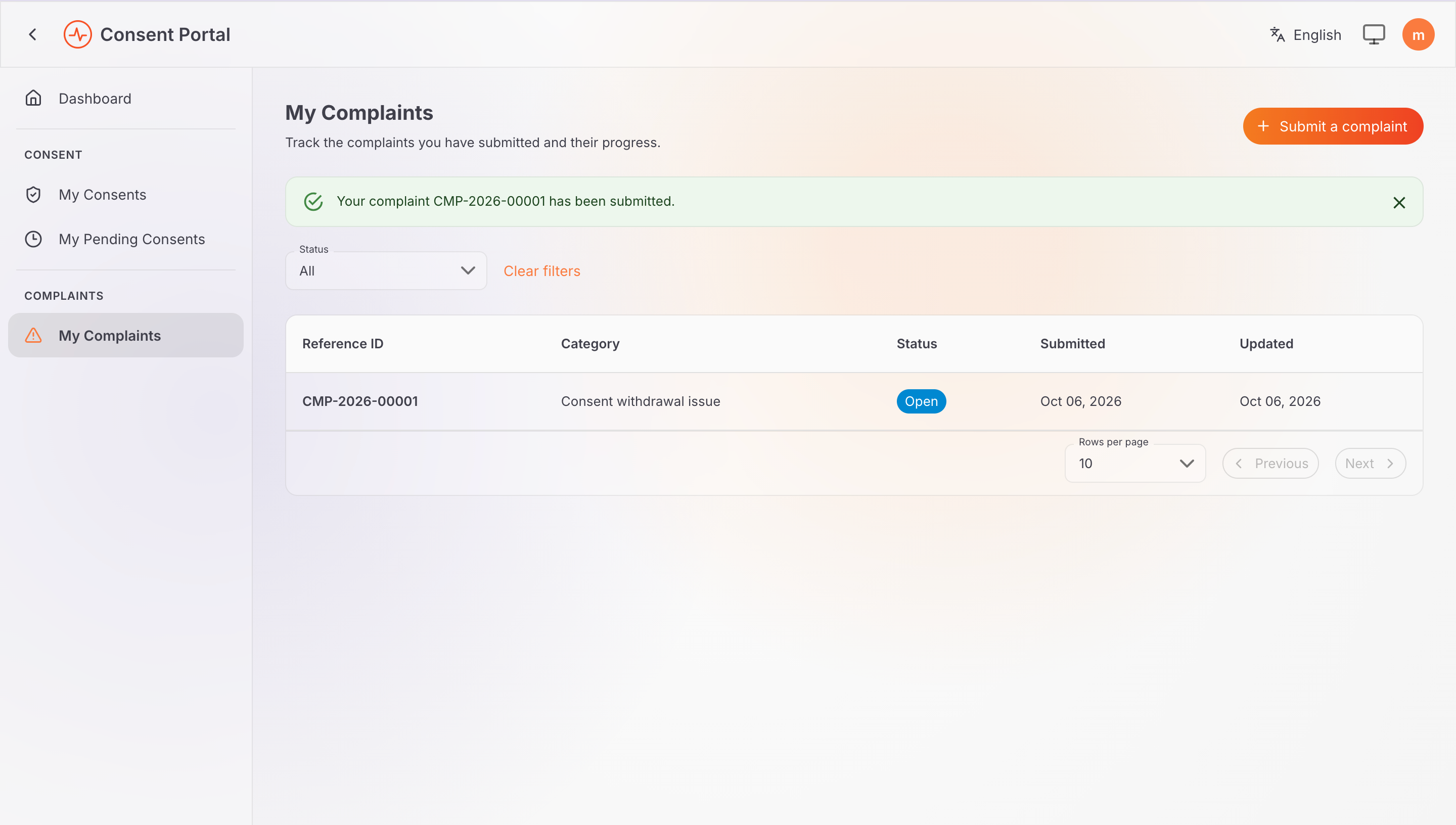Open the Status filter dropdown
The width and height of the screenshot is (1456, 825).
coord(386,271)
